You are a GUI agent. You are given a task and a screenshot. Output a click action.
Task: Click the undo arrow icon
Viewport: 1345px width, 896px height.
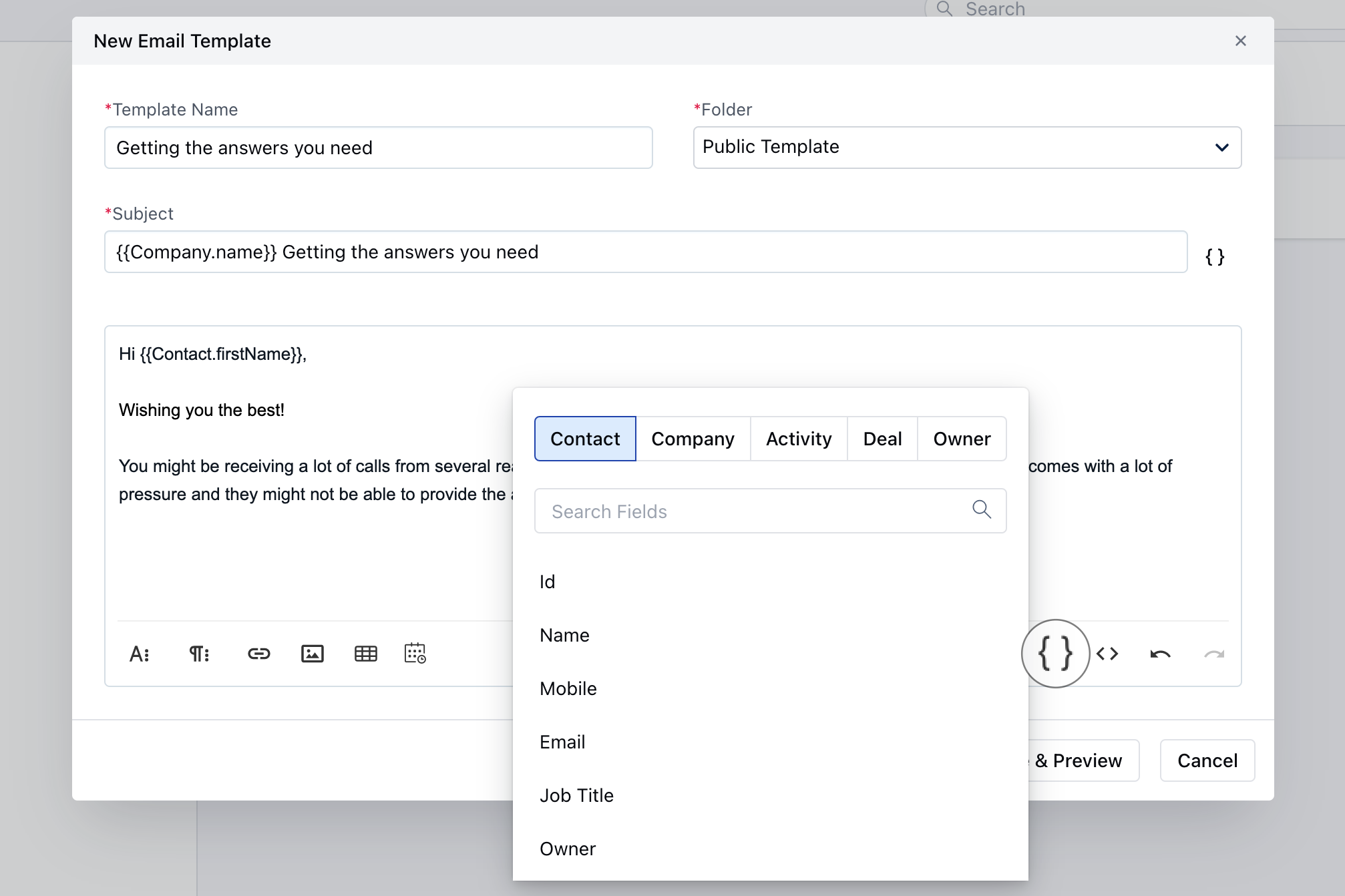click(1160, 654)
